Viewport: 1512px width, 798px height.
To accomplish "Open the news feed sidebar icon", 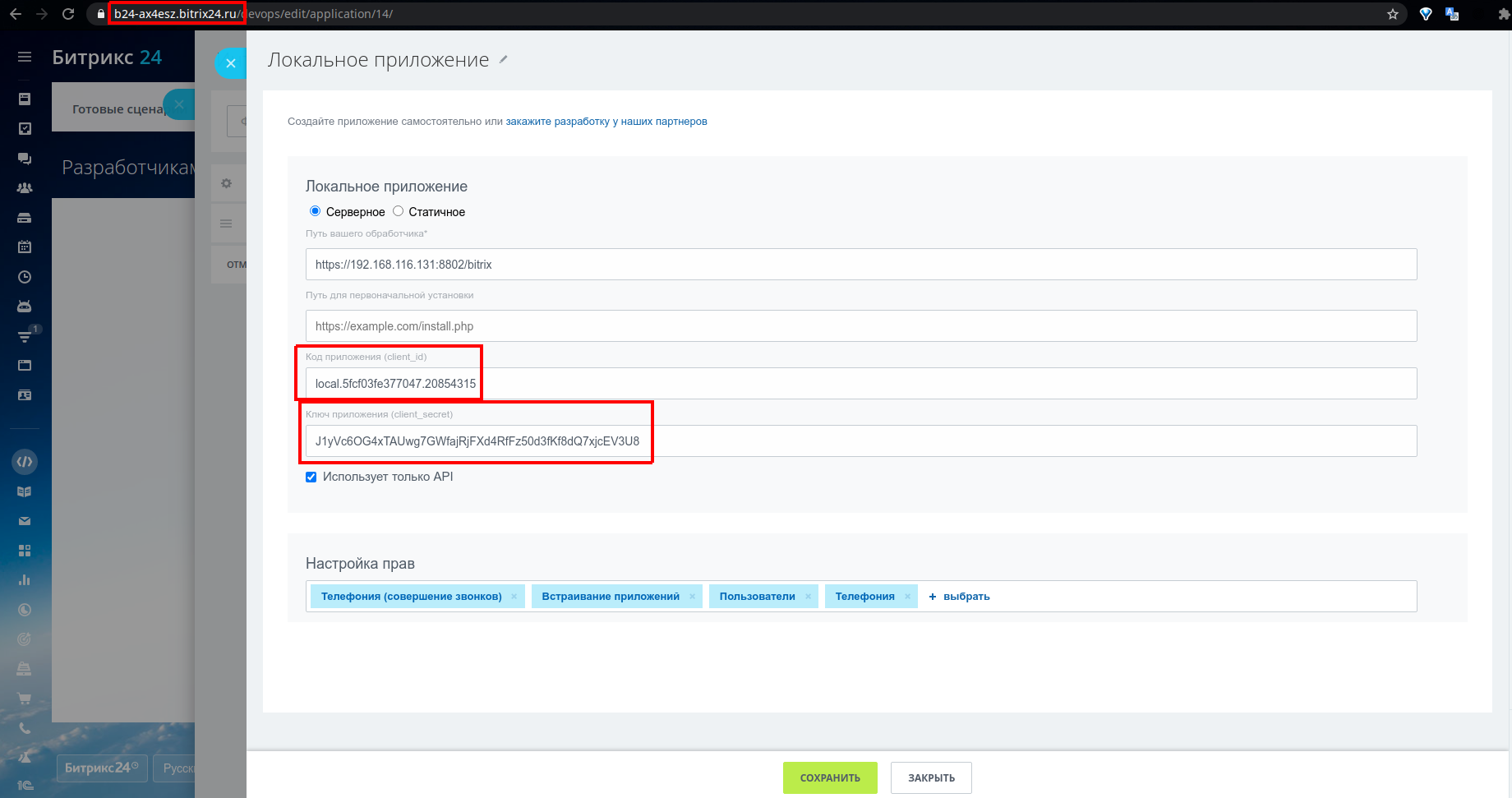I will pyautogui.click(x=25, y=99).
